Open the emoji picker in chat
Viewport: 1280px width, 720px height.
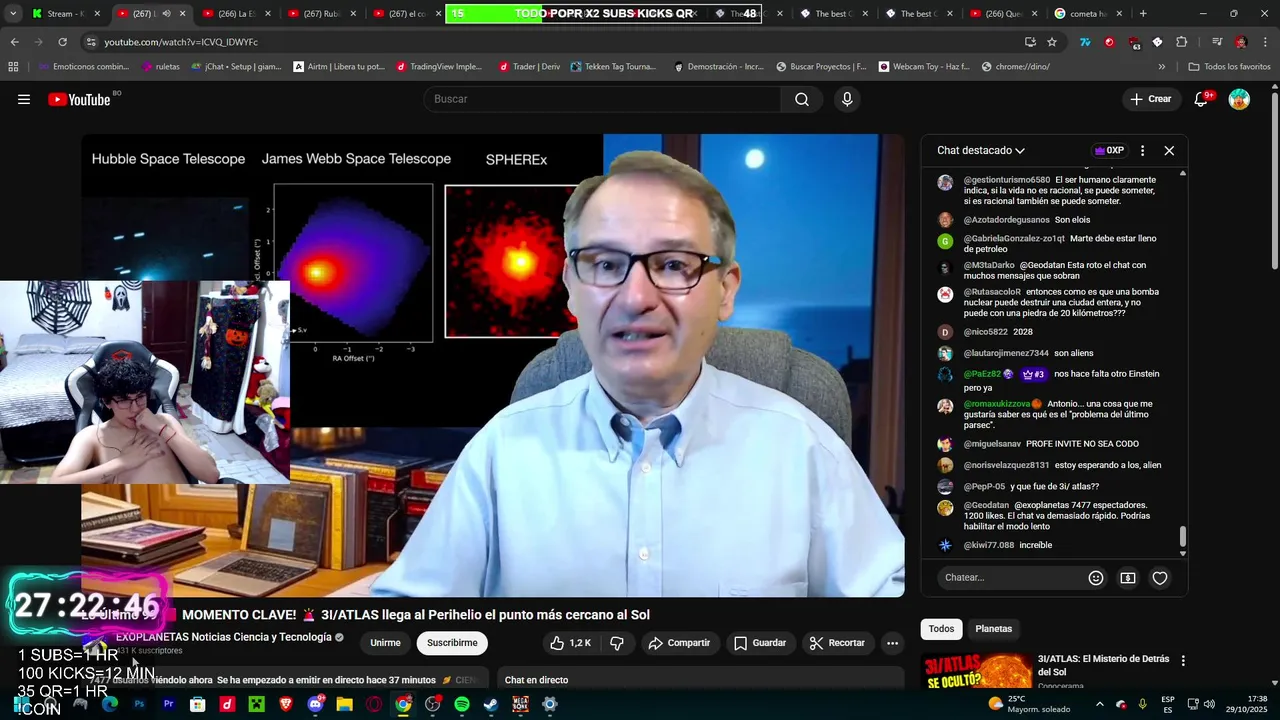point(1096,578)
